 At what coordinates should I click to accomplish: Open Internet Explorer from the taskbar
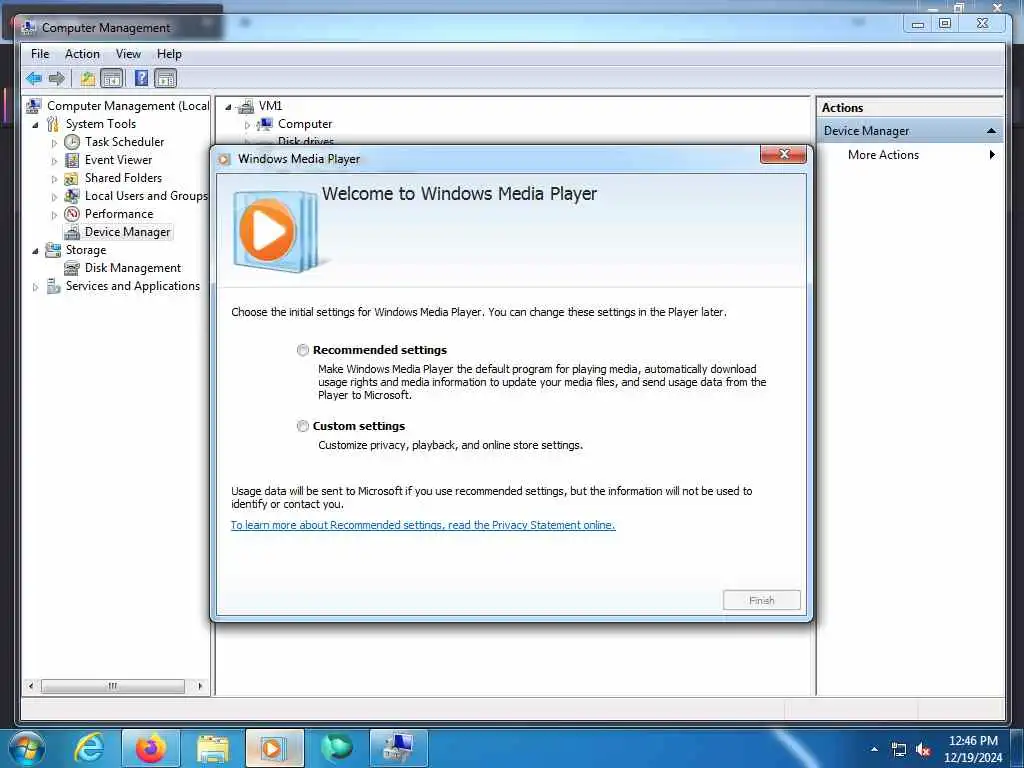[88, 749]
